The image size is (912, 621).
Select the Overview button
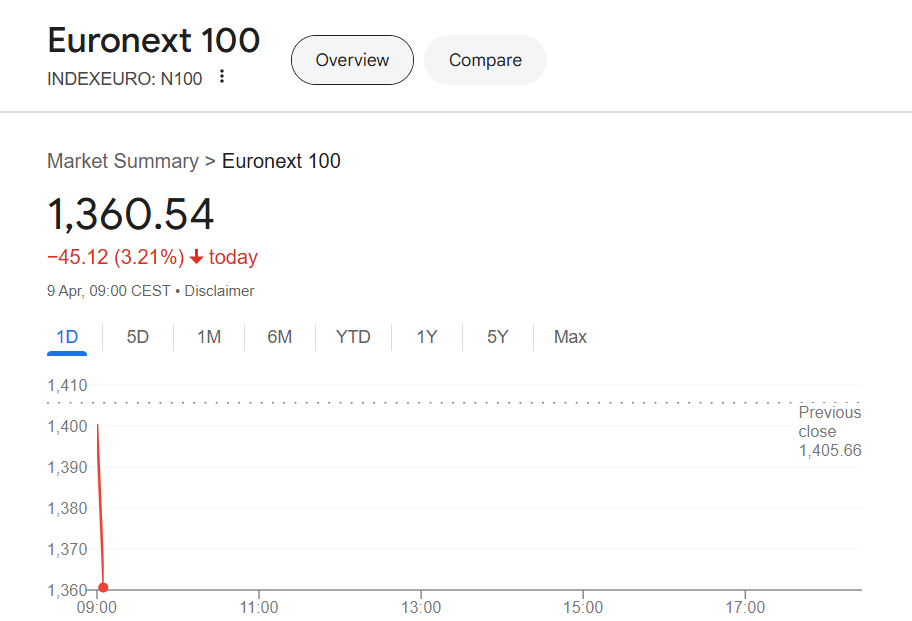(x=352, y=60)
